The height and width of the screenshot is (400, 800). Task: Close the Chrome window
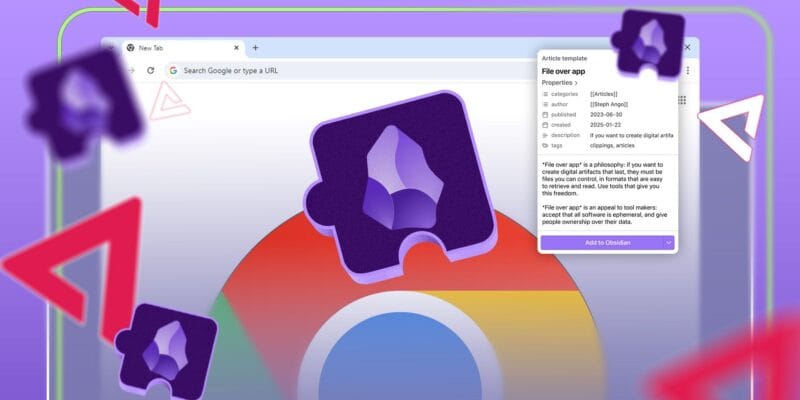pyautogui.click(x=687, y=47)
